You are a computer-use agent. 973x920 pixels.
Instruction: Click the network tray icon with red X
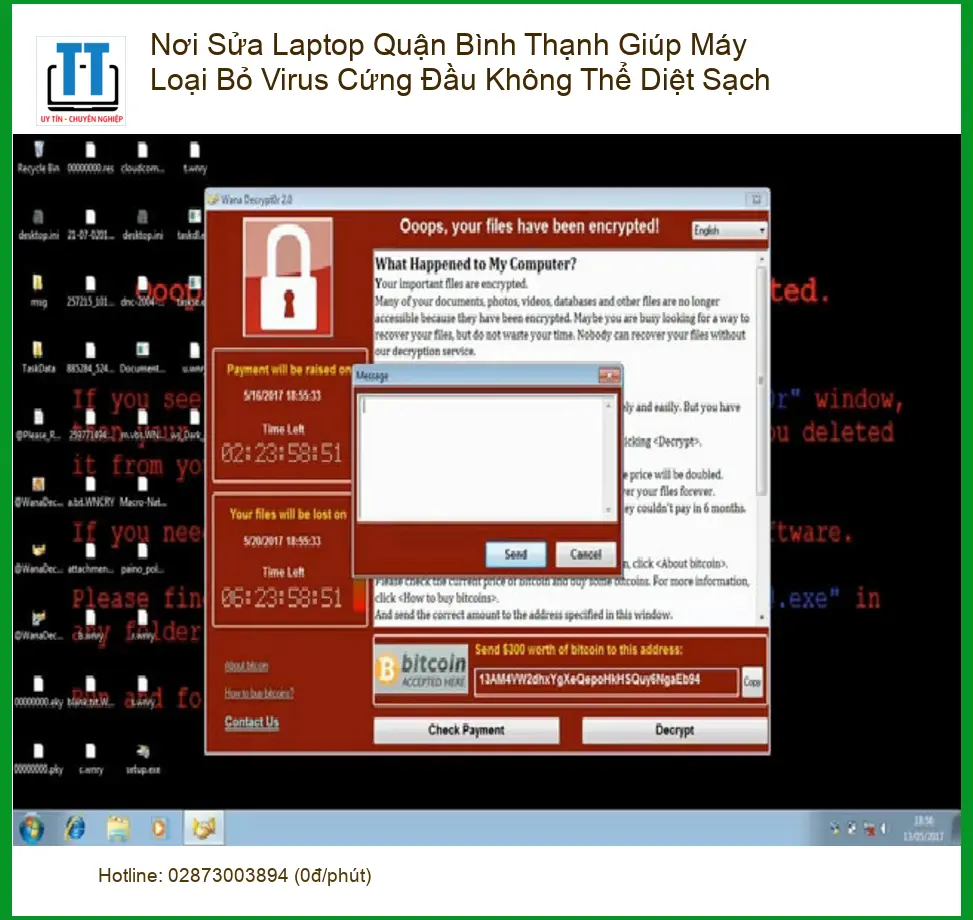pos(869,828)
